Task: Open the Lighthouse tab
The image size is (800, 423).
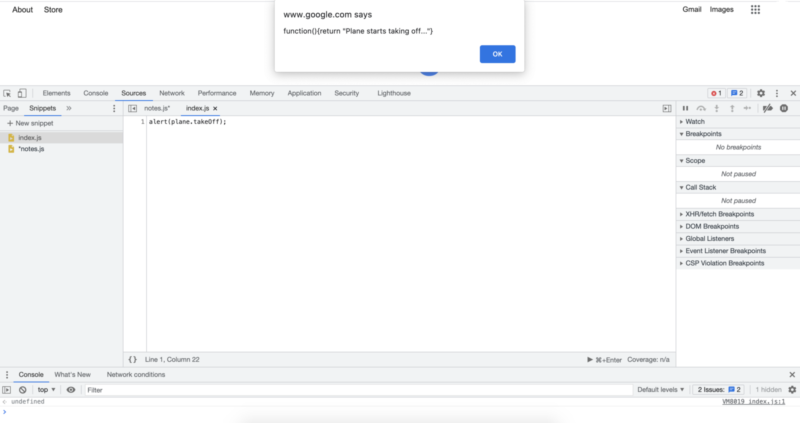Action: tap(394, 93)
